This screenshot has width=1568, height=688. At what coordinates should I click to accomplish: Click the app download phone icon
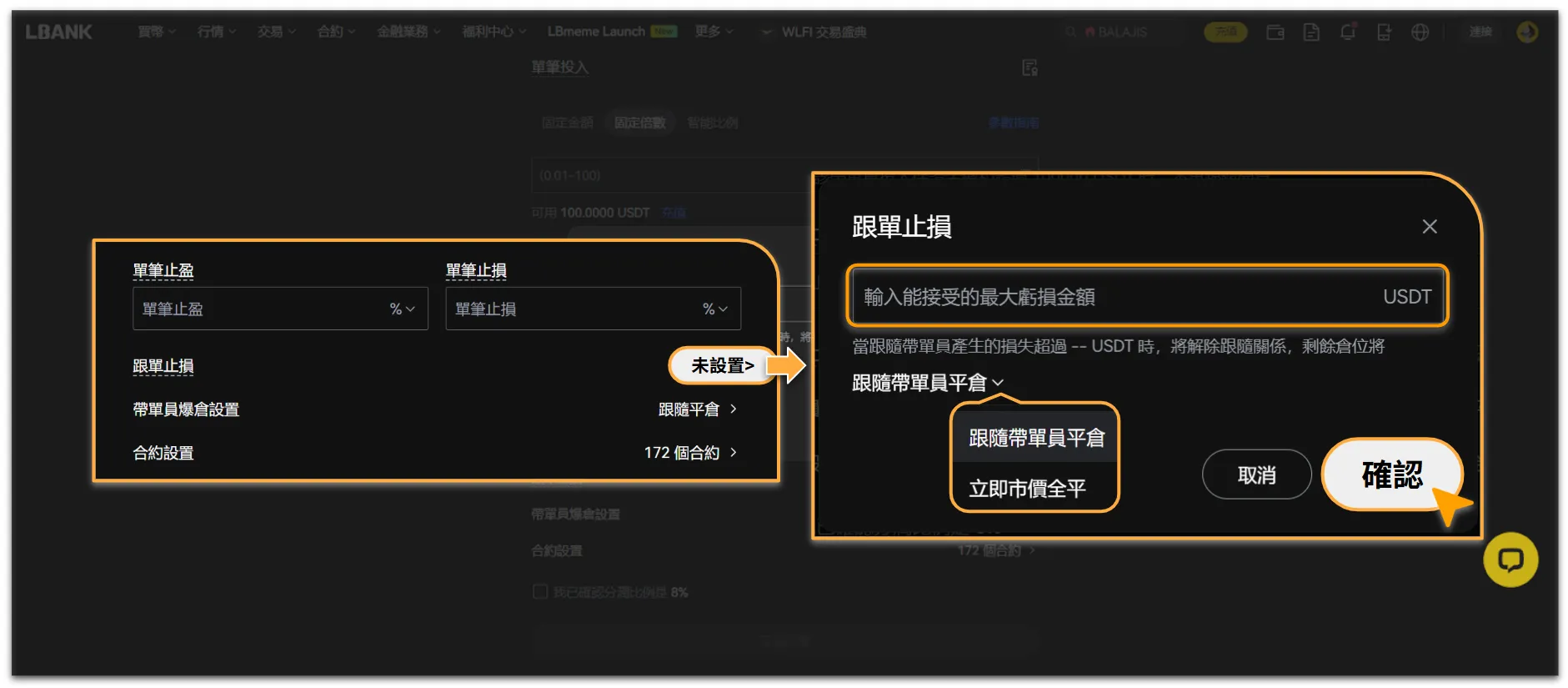click(1384, 32)
